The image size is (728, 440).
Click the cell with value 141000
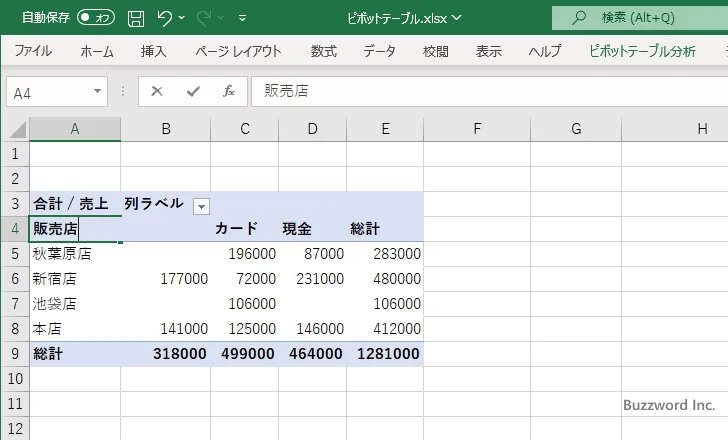pos(166,329)
